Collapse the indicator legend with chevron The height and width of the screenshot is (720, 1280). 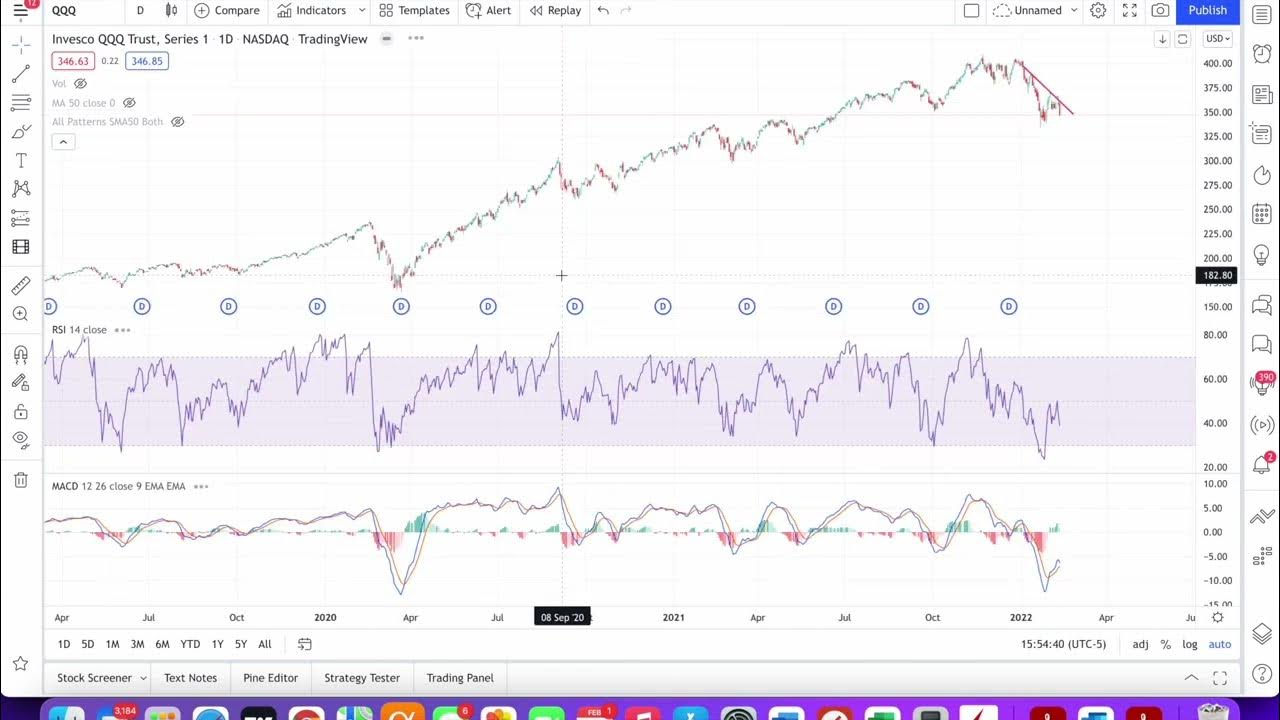(x=62, y=142)
